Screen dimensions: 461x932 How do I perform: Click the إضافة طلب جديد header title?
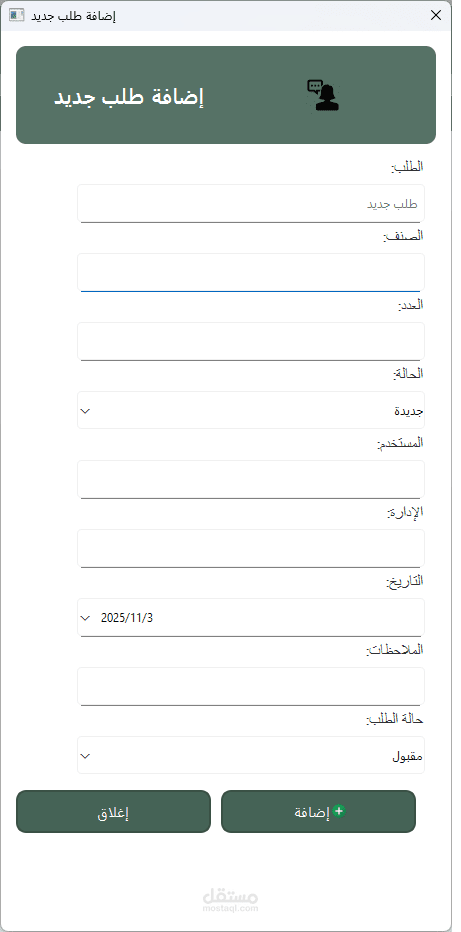click(130, 97)
